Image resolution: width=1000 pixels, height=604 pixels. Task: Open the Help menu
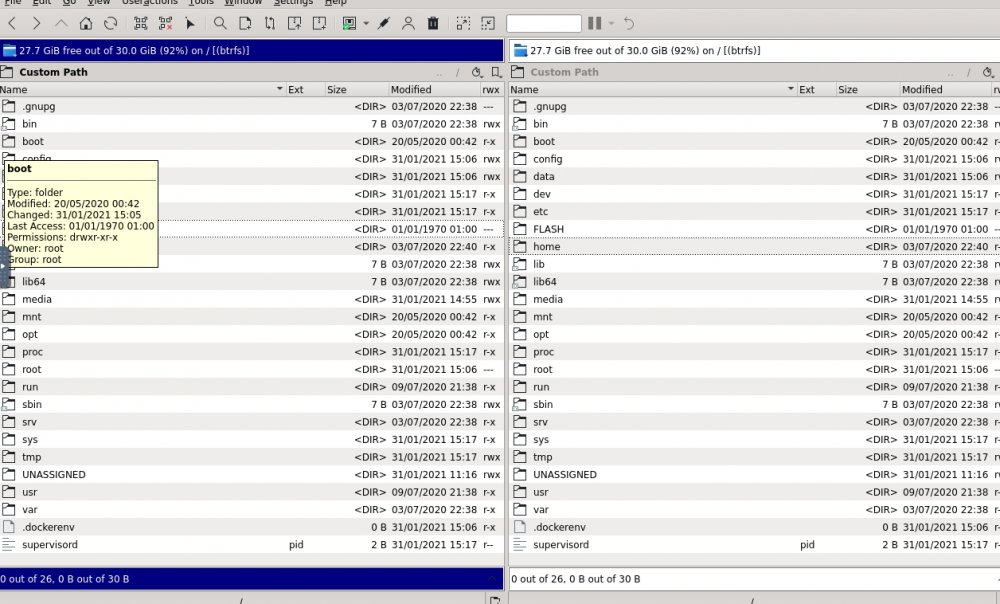(x=335, y=3)
